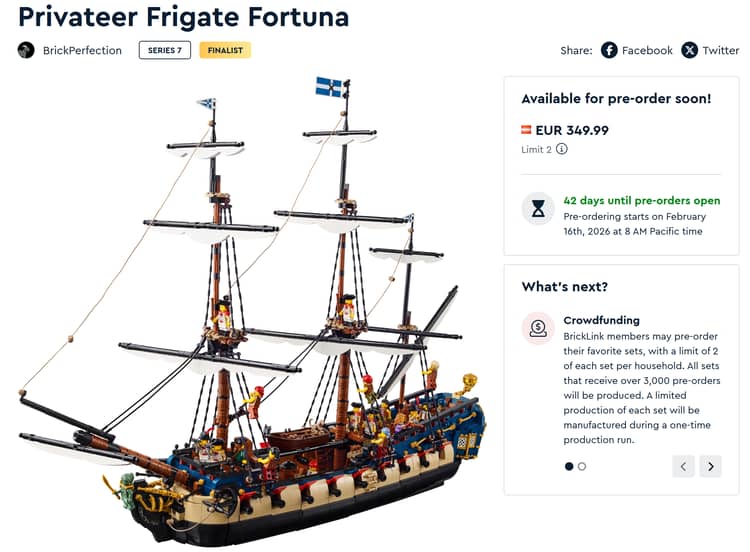This screenshot has height=552, width=750.
Task: Go to previous What's next slide
Action: [684, 466]
